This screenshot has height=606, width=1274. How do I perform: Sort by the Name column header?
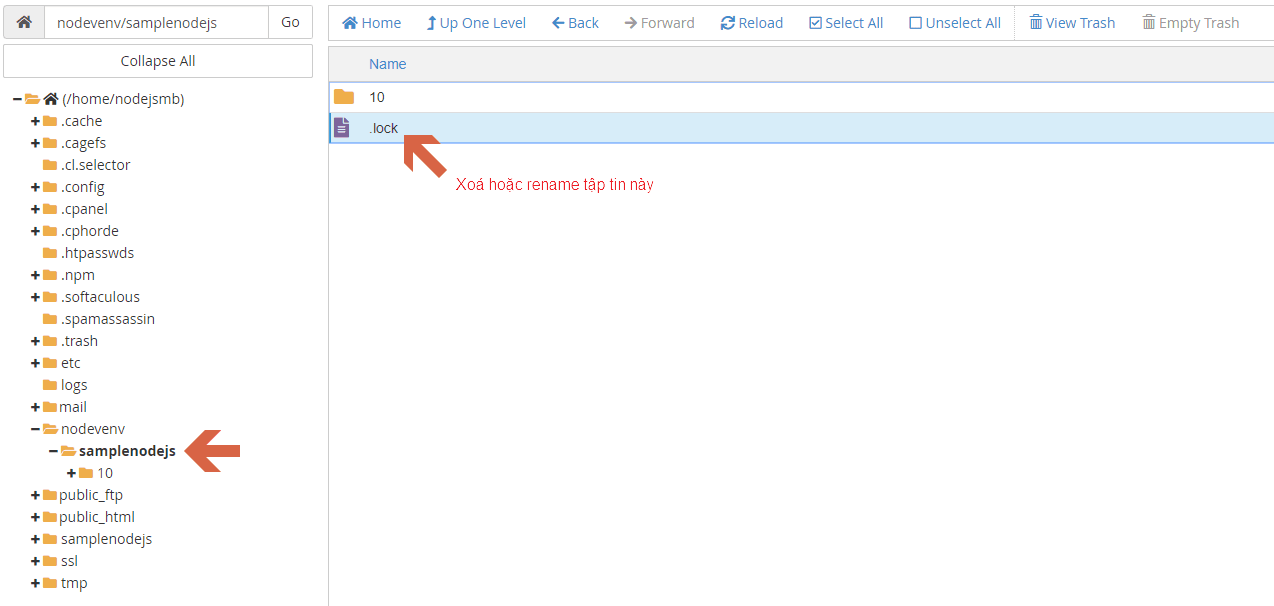point(388,64)
